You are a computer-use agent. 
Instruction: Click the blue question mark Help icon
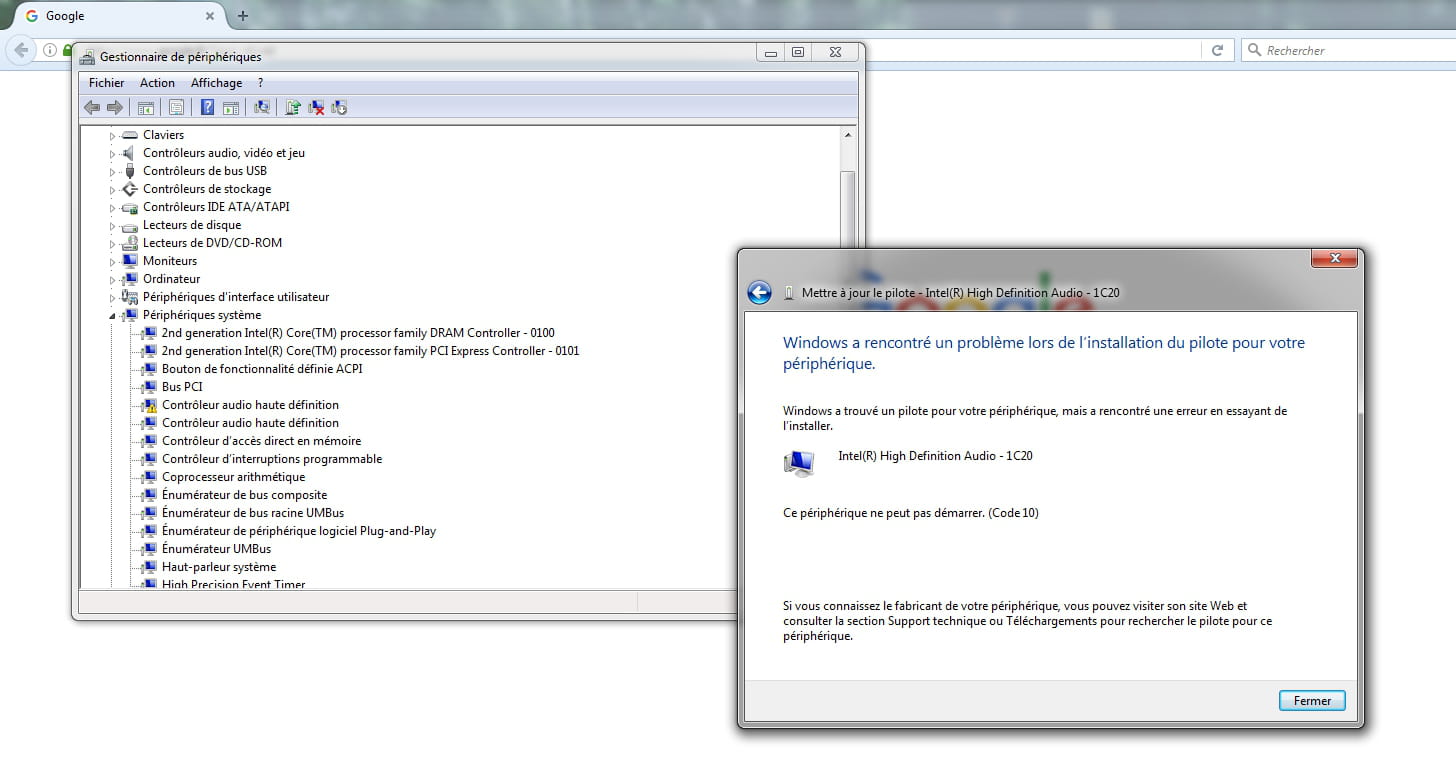[x=207, y=107]
